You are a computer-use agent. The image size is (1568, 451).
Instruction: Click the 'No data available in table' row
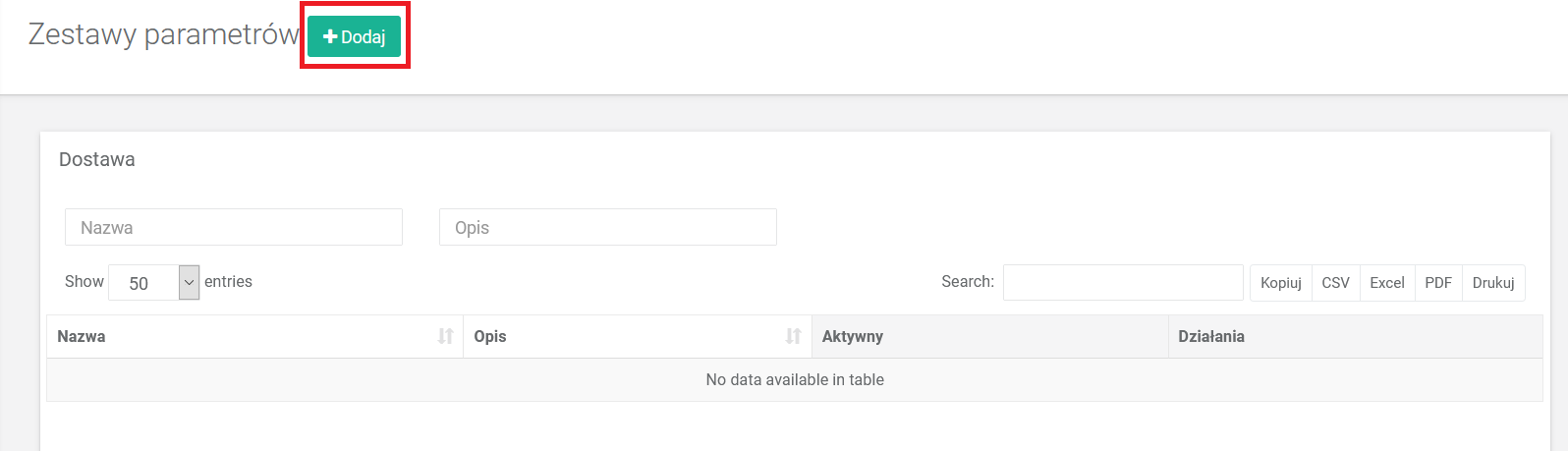(x=794, y=379)
